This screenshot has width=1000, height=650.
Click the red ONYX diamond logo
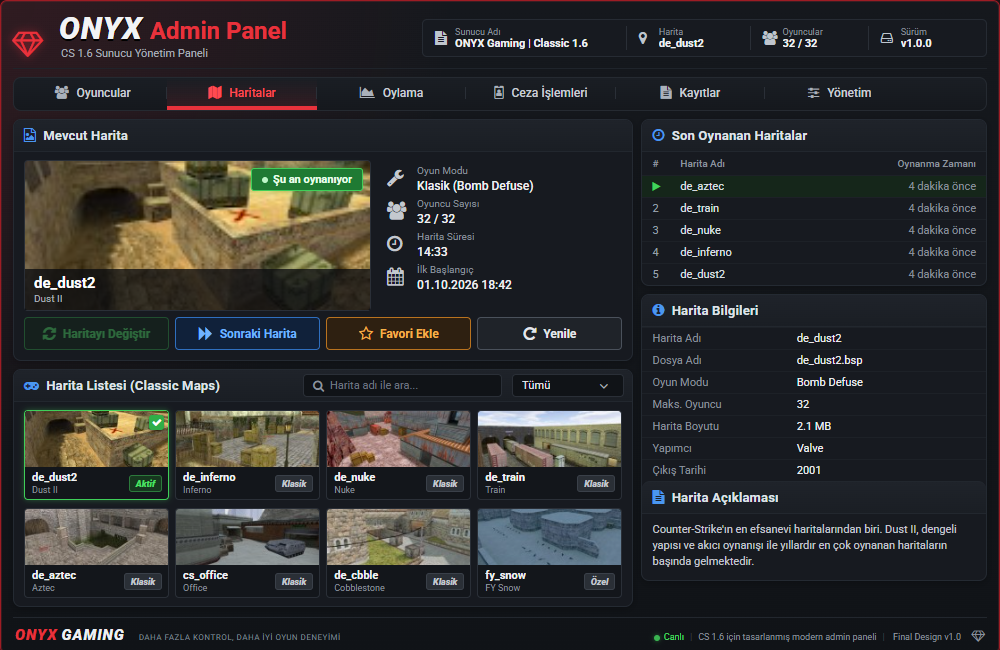tap(27, 43)
